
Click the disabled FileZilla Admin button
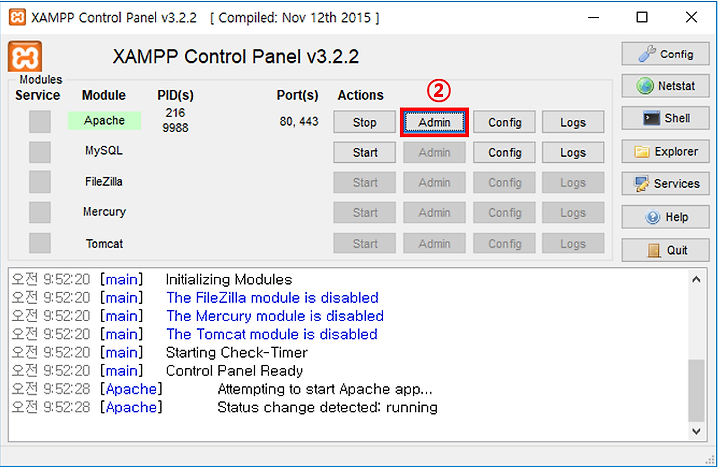pyautogui.click(x=434, y=183)
